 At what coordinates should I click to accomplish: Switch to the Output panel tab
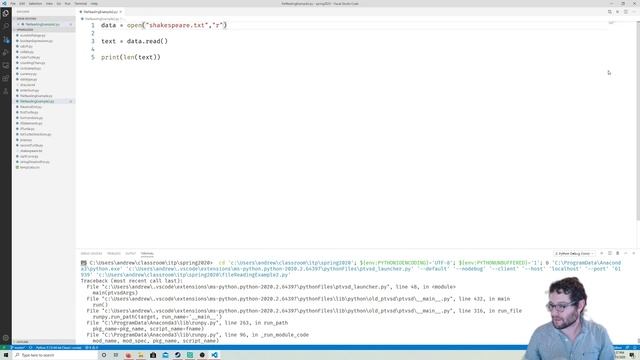(130, 253)
